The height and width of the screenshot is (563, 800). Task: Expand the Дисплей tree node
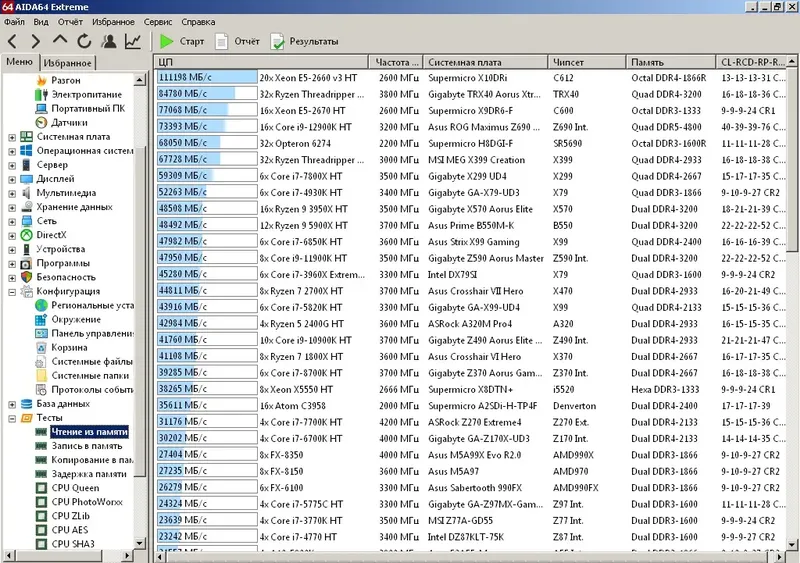click(x=12, y=180)
